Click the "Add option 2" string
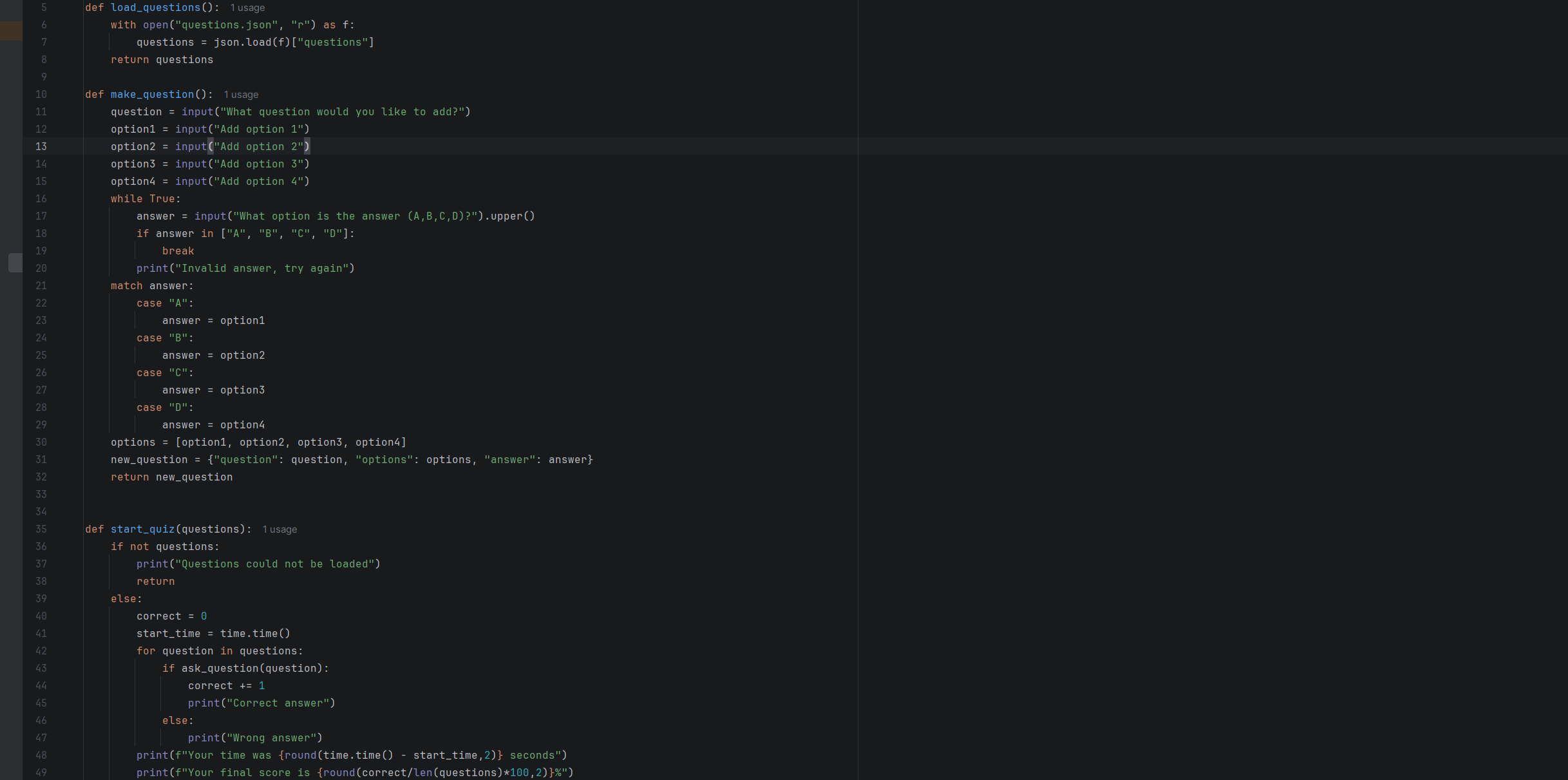Screen dimensions: 1568x780 click(x=258, y=147)
